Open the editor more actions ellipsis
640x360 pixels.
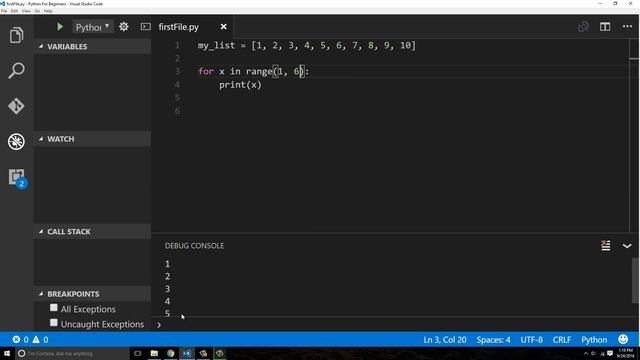click(x=627, y=27)
